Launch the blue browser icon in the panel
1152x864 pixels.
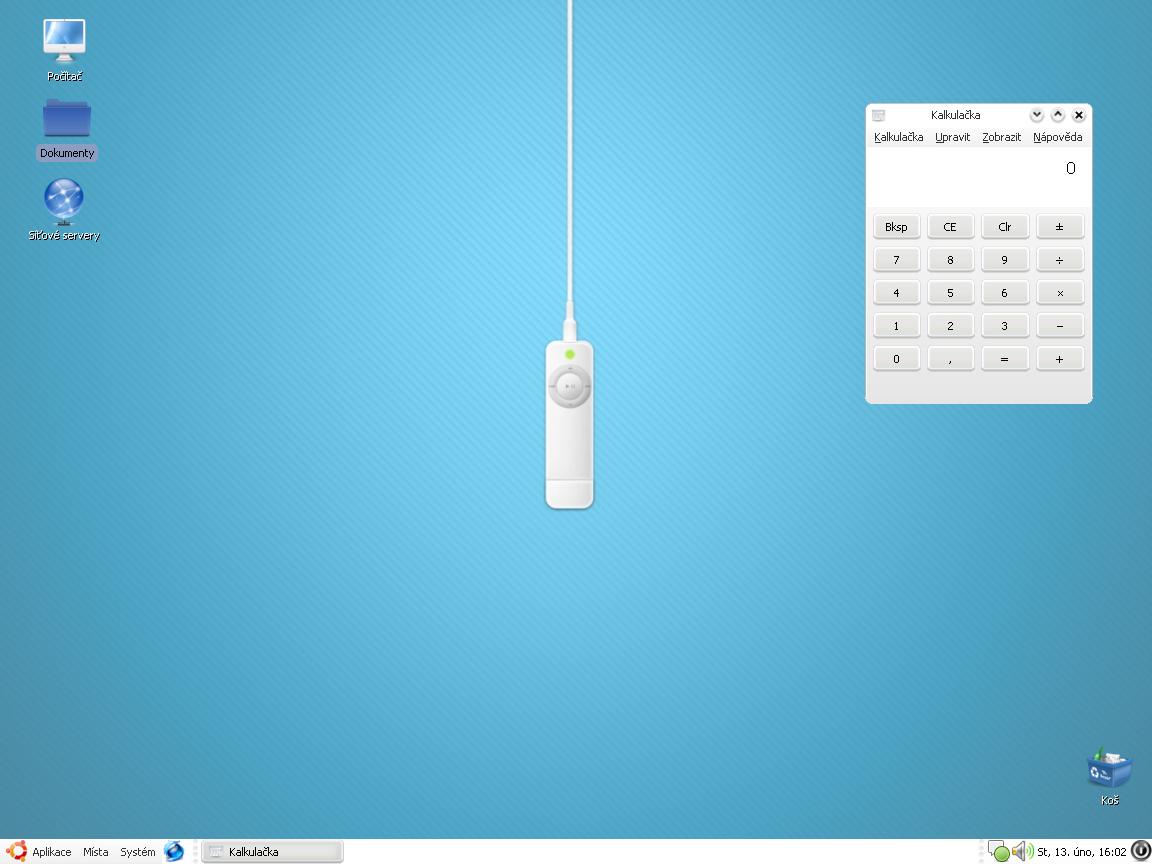(x=174, y=851)
